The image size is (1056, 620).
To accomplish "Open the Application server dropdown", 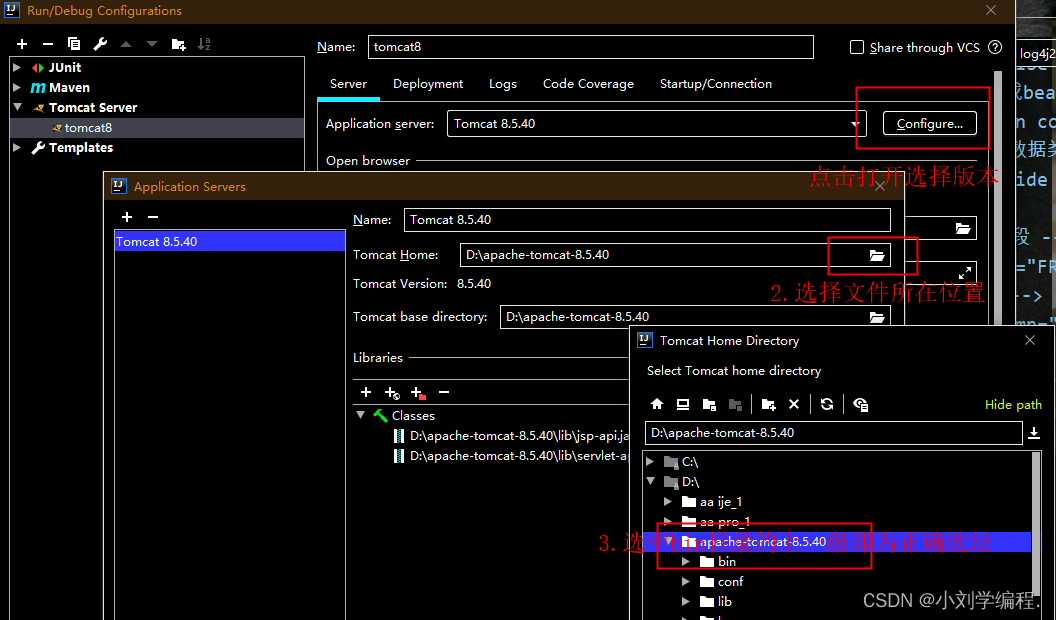I will [x=855, y=124].
